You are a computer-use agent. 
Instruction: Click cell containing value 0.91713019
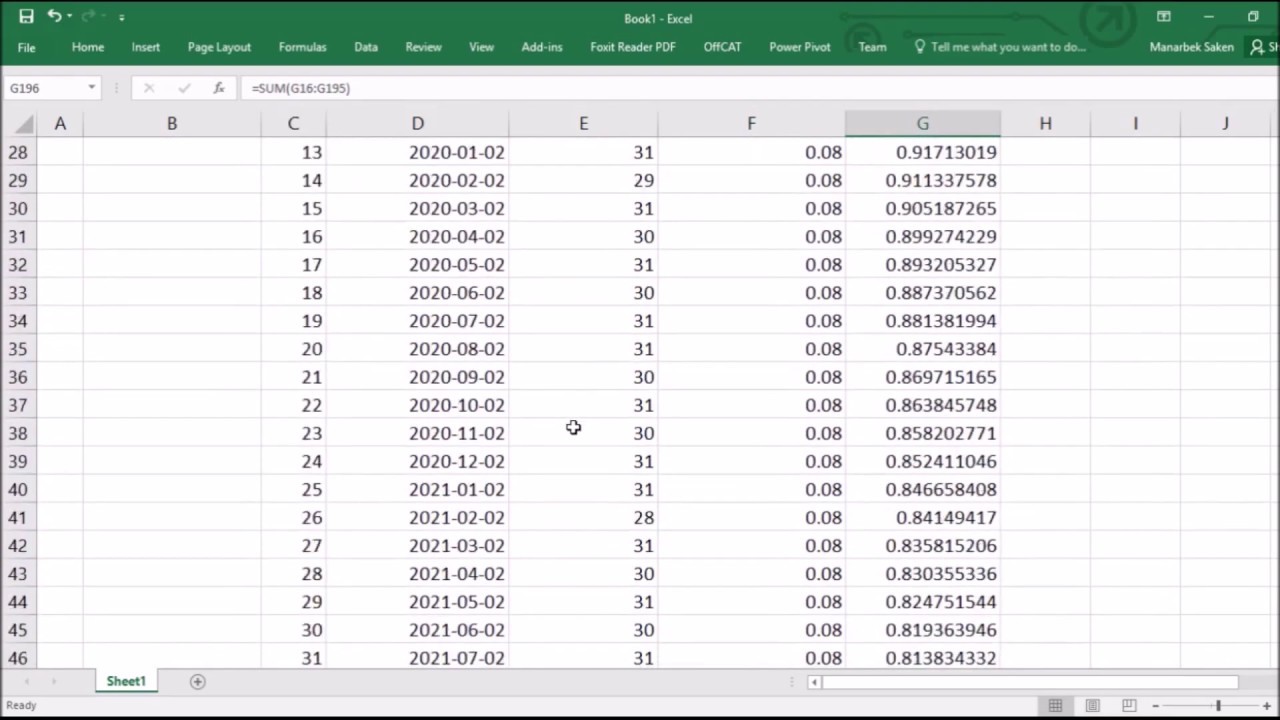coord(922,152)
